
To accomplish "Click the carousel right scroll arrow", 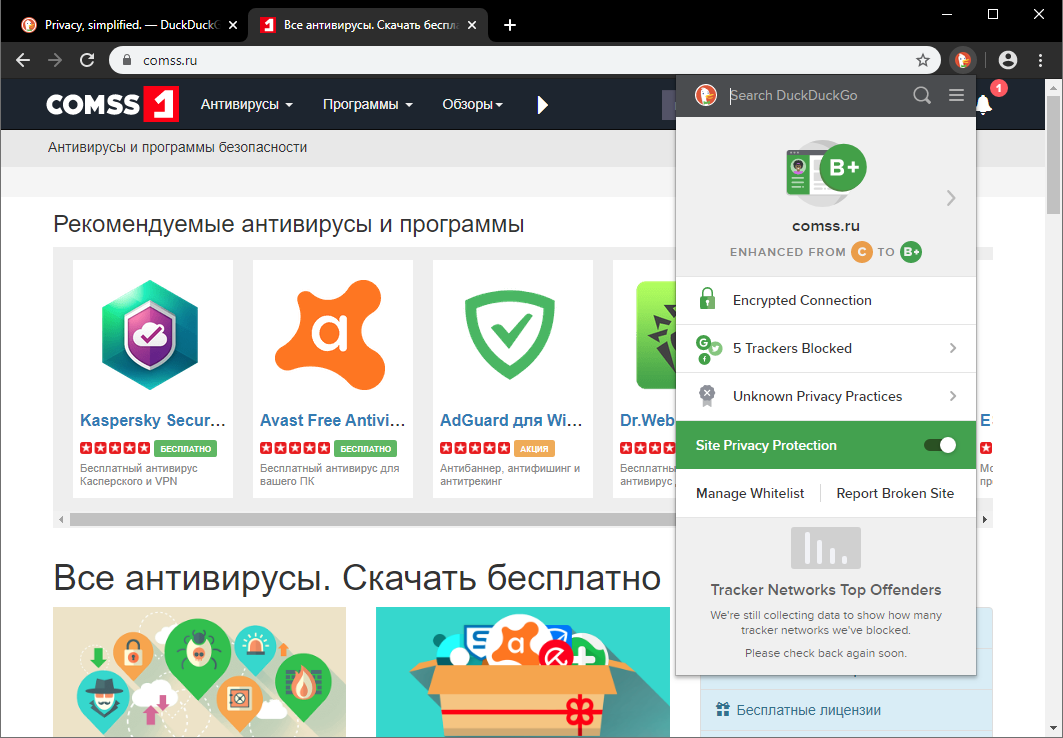I will click(985, 520).
